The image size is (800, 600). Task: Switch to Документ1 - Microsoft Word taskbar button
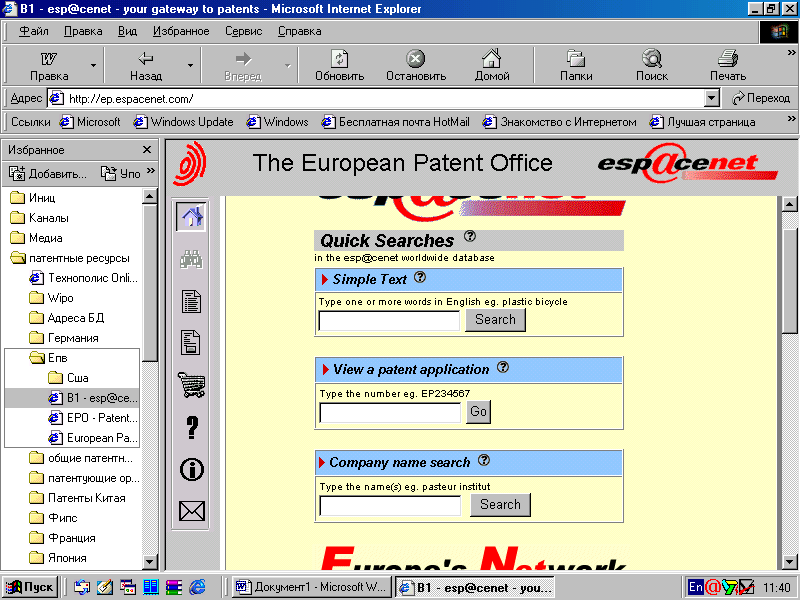coord(311,587)
